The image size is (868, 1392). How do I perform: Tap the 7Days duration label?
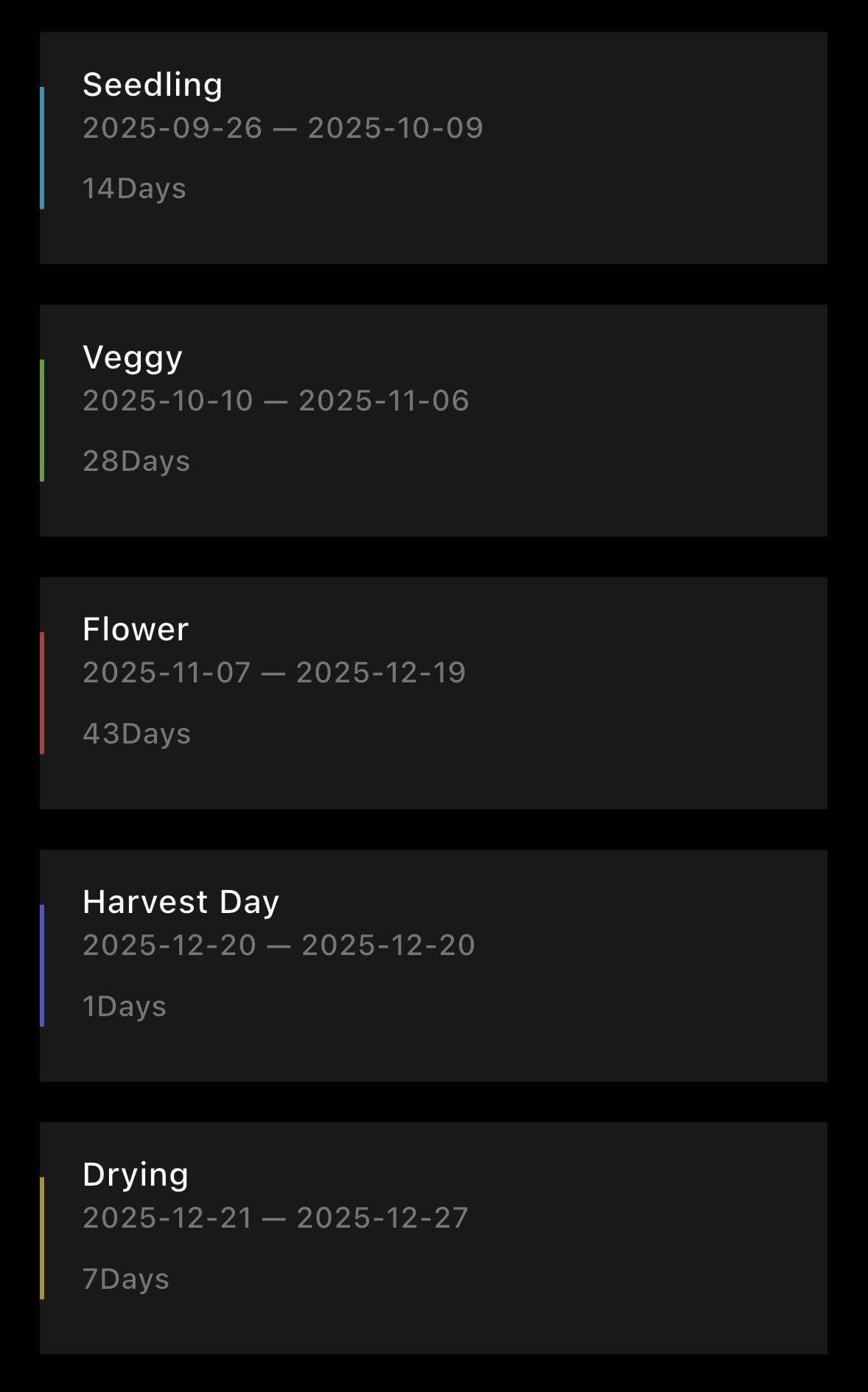pyautogui.click(x=126, y=1279)
